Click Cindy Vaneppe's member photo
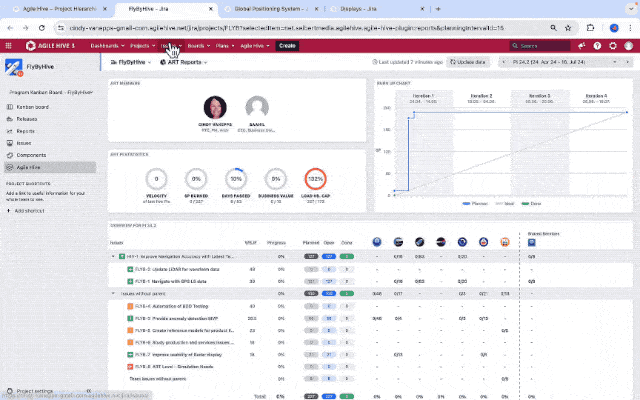 pos(215,107)
